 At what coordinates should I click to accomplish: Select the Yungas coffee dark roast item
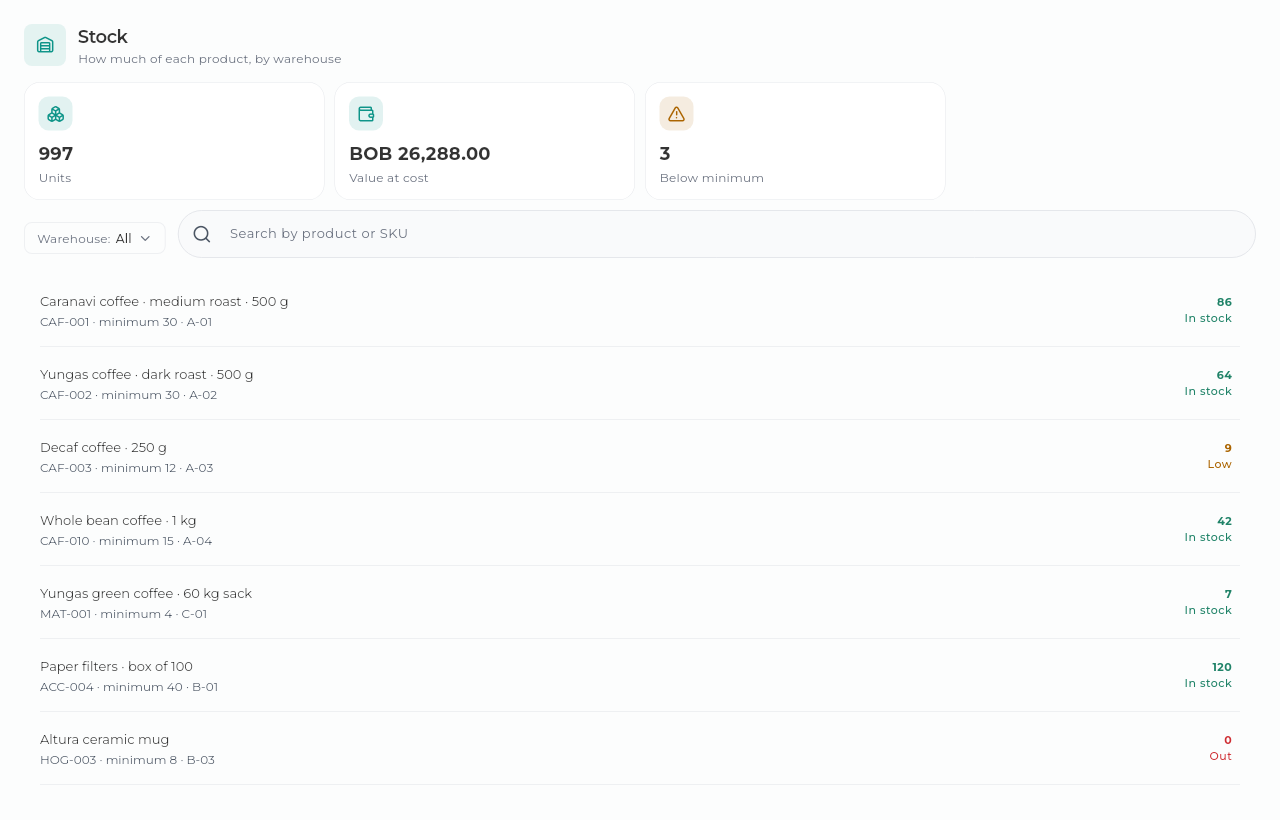pos(640,383)
